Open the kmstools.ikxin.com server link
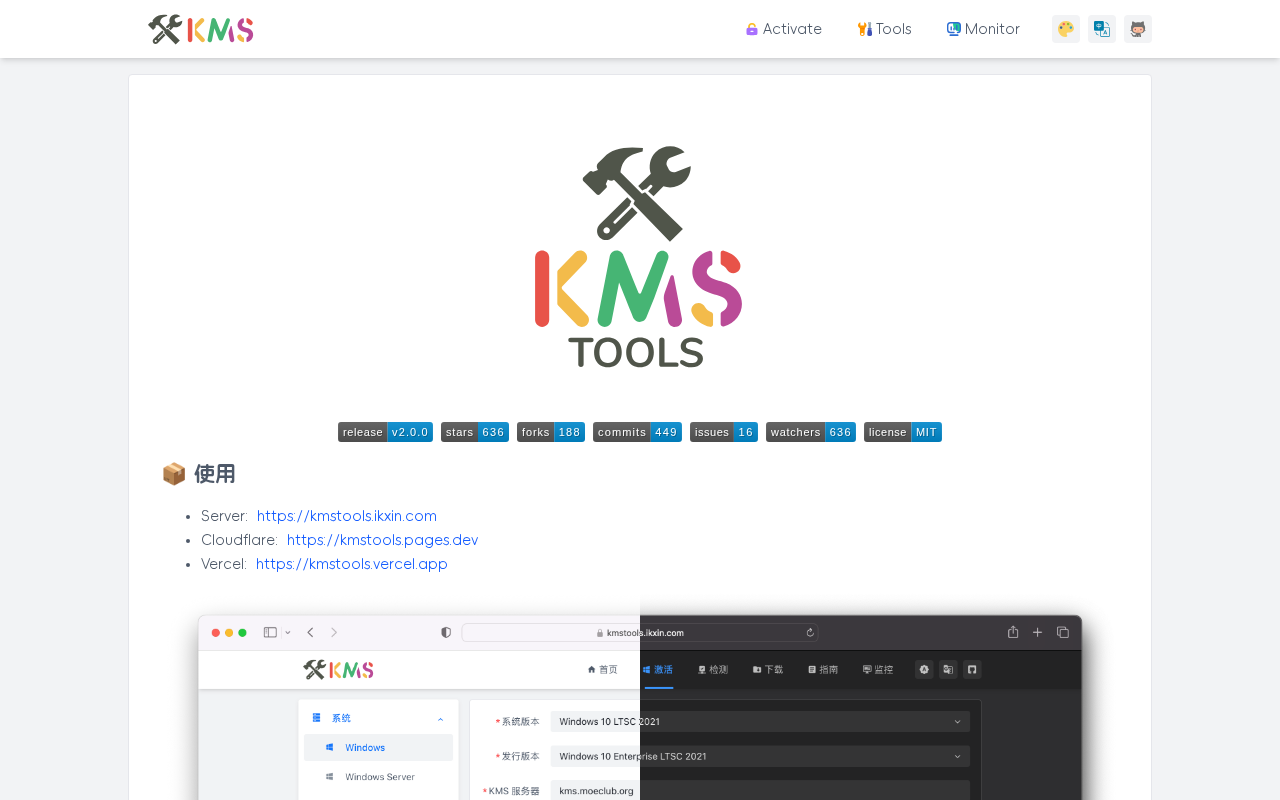 click(347, 516)
